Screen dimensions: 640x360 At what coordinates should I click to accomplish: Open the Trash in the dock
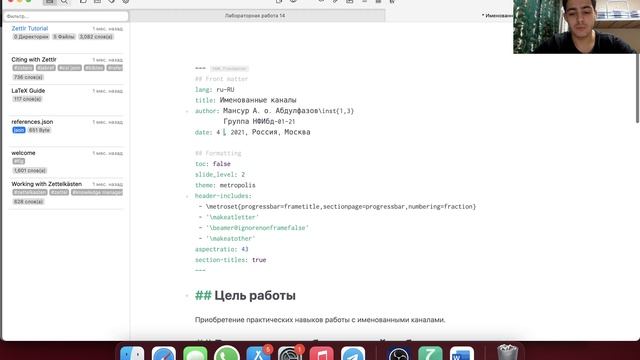coord(507,353)
